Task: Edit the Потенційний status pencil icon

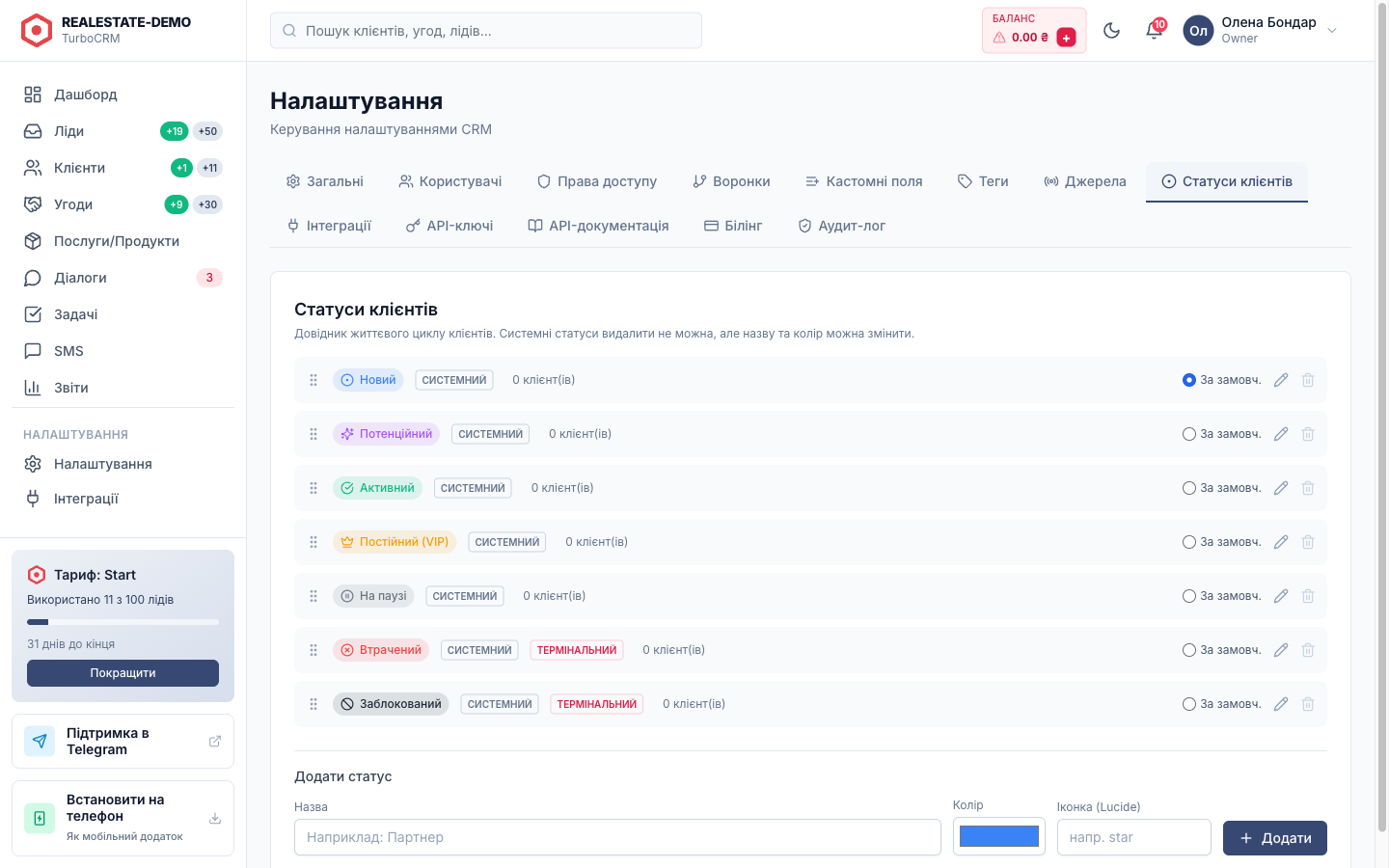Action: (x=1281, y=434)
